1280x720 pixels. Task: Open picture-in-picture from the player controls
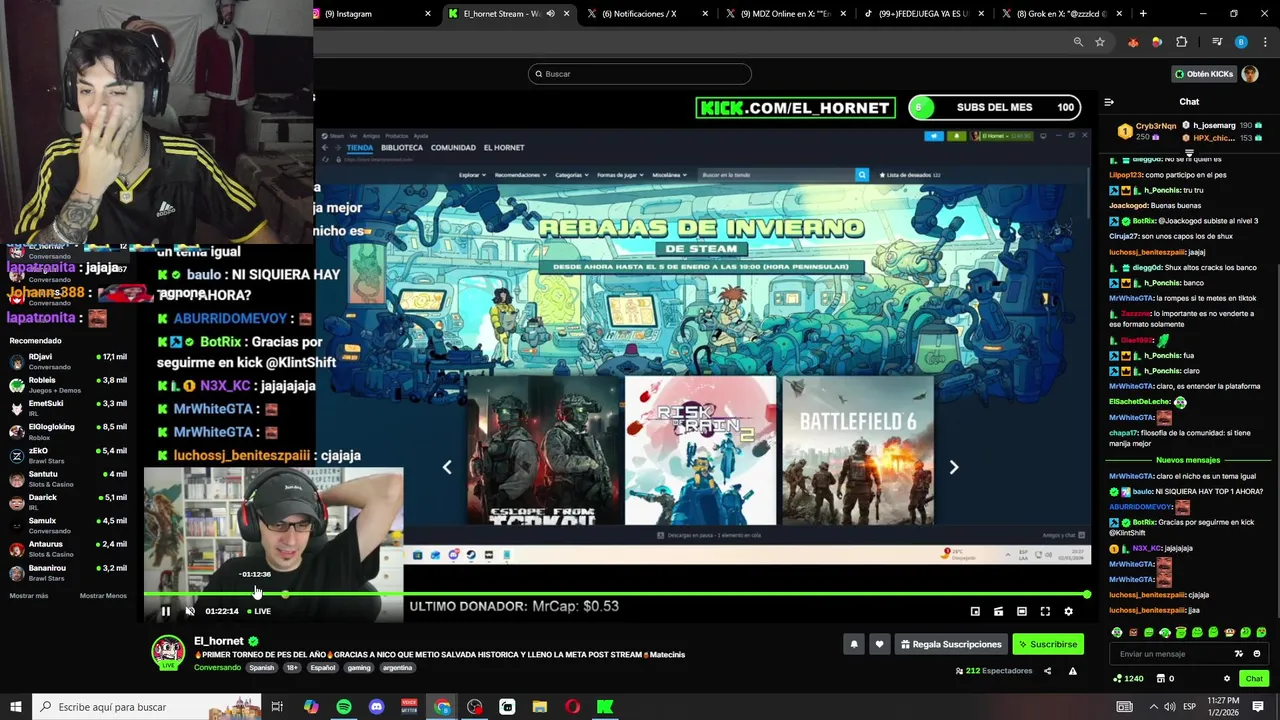tap(975, 611)
